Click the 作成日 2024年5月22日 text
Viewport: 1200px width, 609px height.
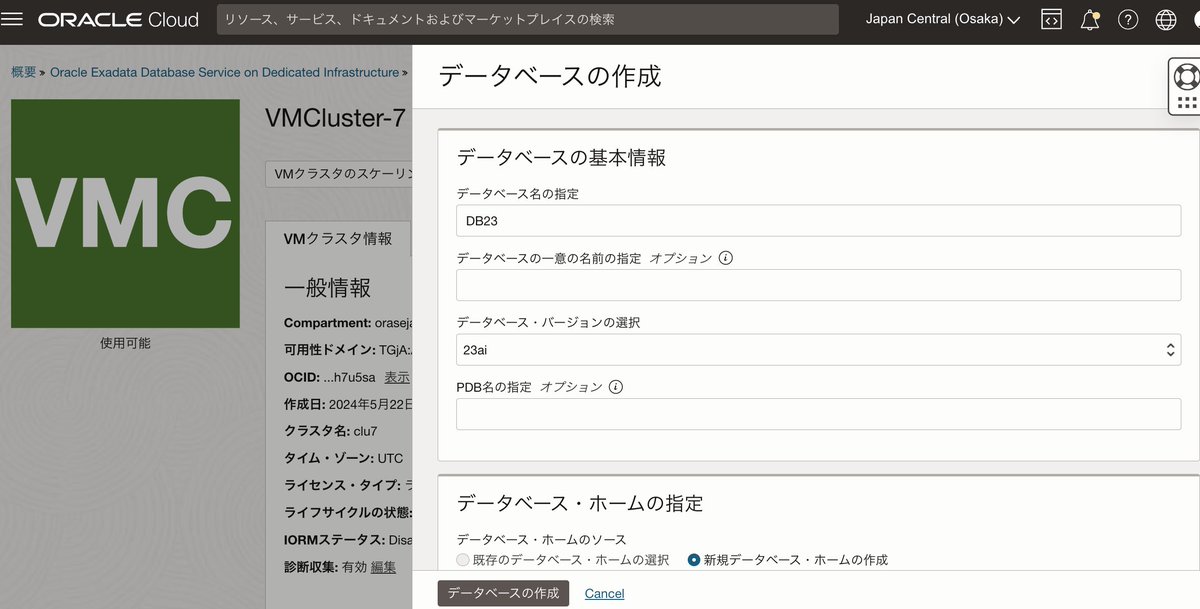click(x=347, y=404)
